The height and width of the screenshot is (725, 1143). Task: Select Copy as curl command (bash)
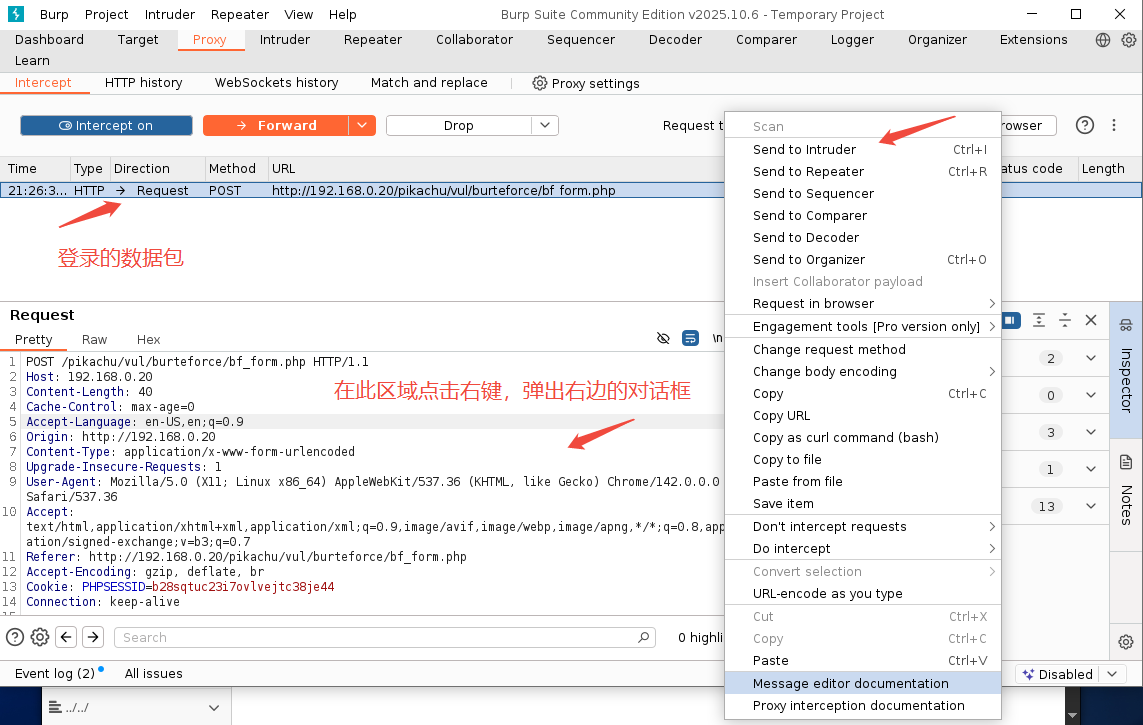[x=863, y=438]
